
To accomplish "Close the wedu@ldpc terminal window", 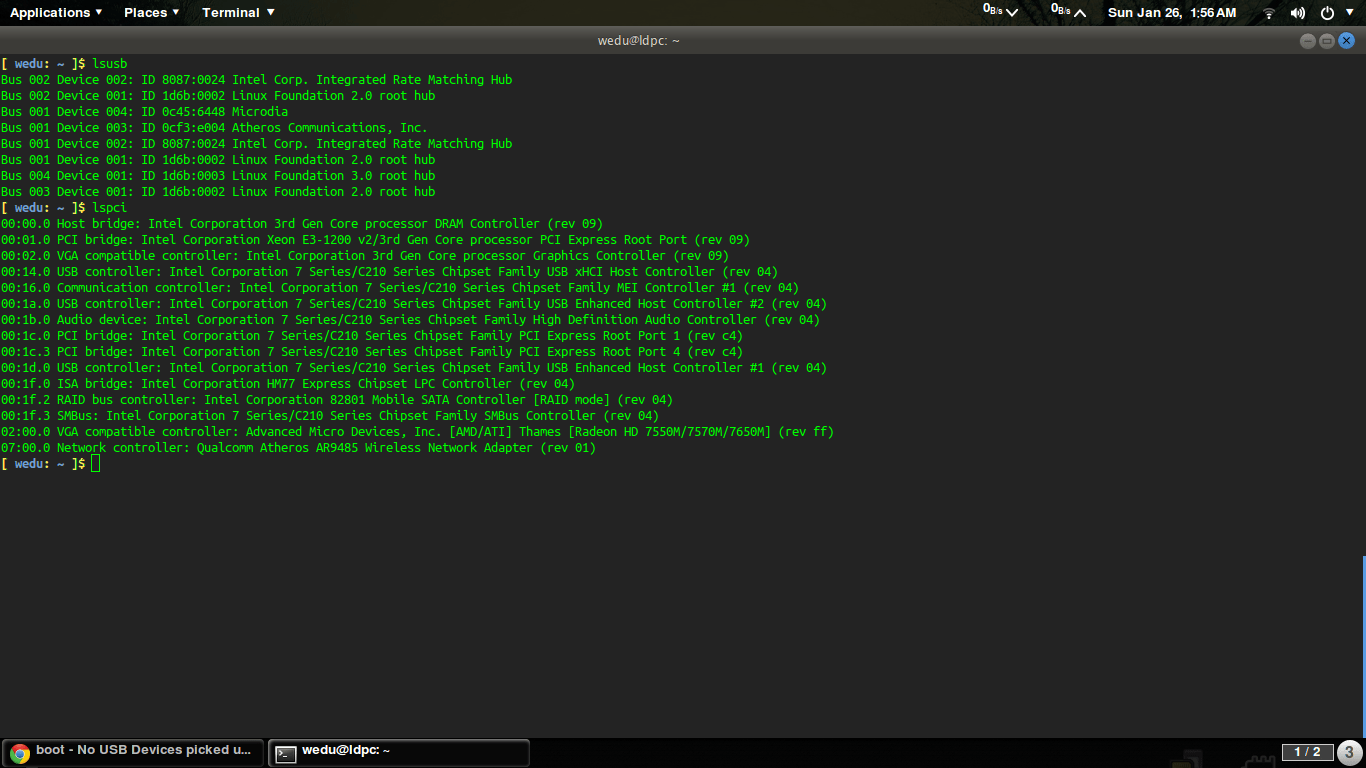I will point(1346,41).
